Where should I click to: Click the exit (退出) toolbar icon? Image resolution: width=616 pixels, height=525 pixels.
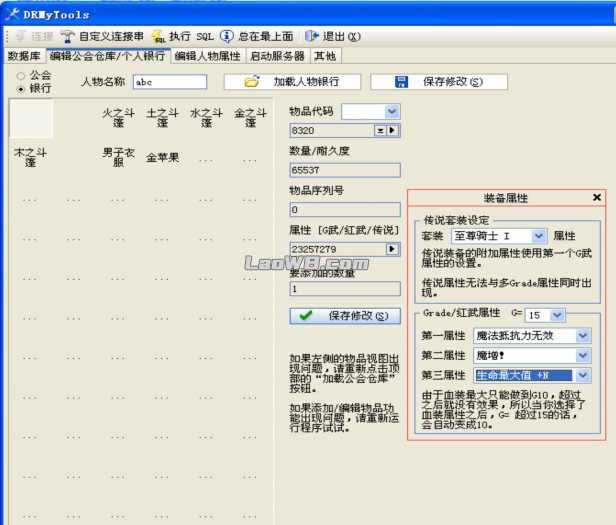(x=313, y=36)
